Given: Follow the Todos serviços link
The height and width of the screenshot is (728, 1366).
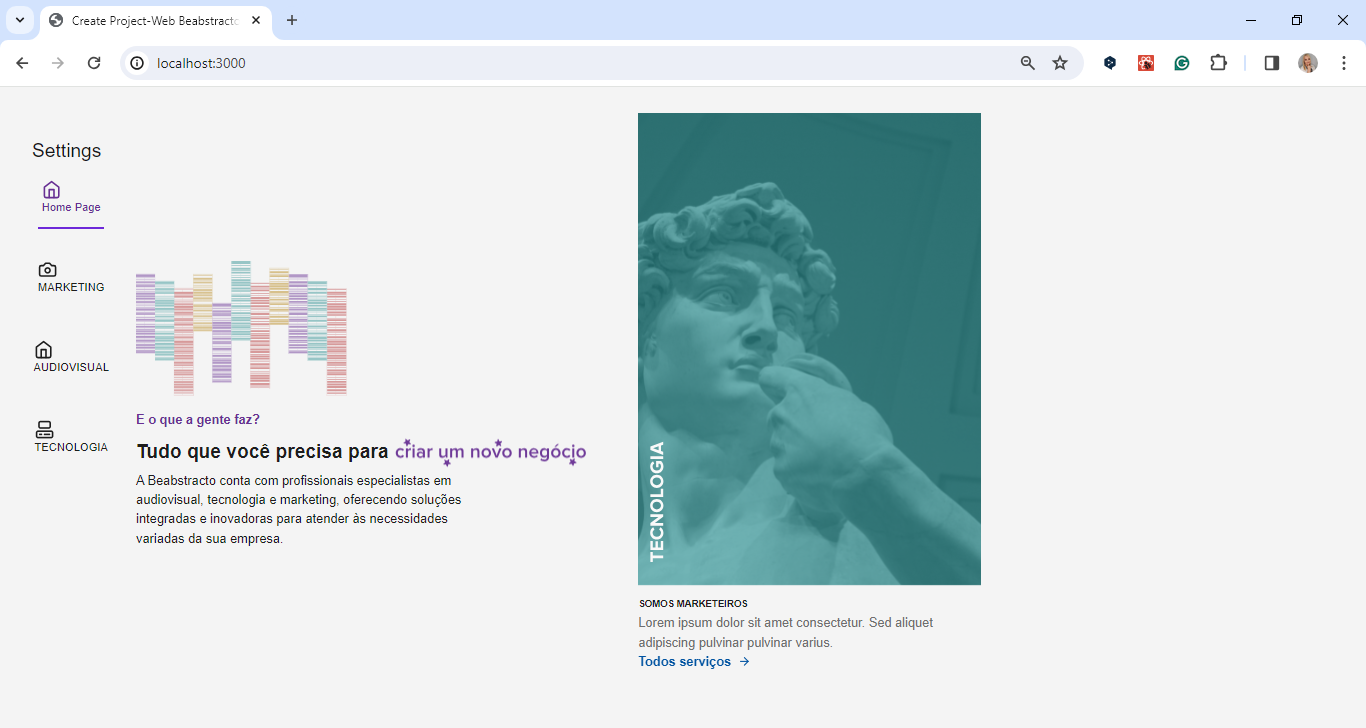Looking at the screenshot, I should click(694, 662).
